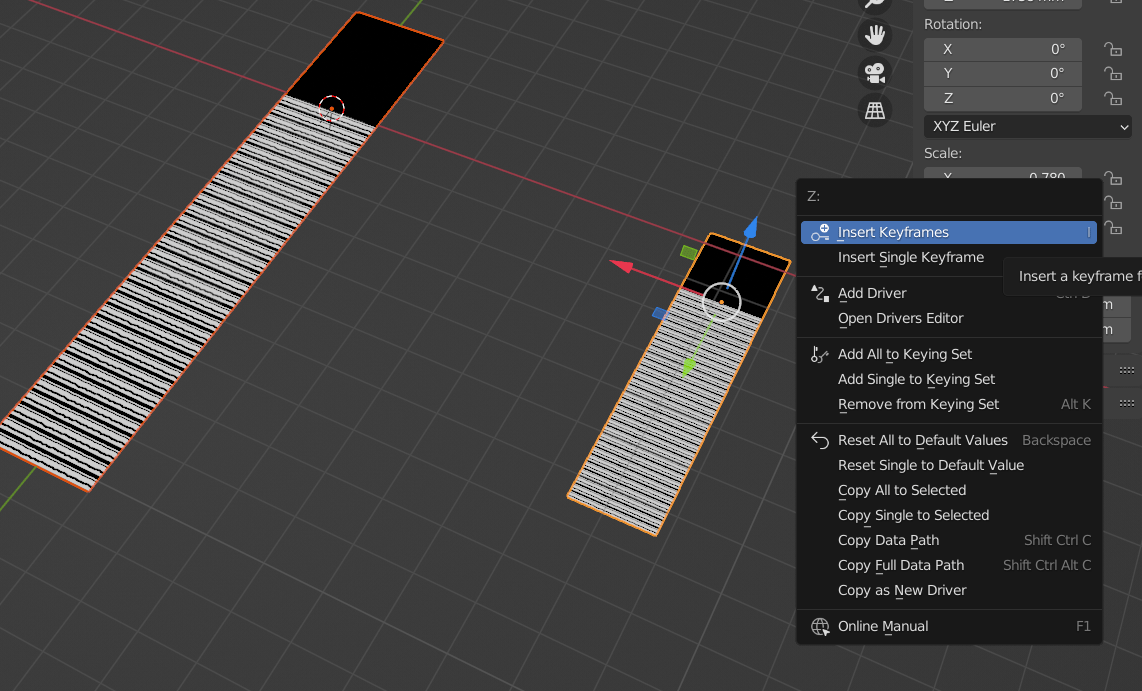Click the keying set icon beside Add All
Viewport: 1142px width, 691px height.
[x=818, y=354]
